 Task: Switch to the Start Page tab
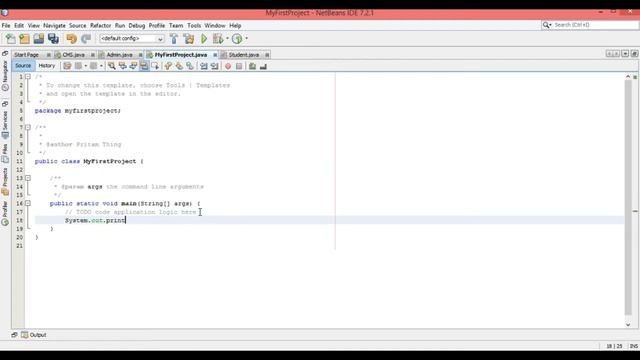tap(27, 55)
